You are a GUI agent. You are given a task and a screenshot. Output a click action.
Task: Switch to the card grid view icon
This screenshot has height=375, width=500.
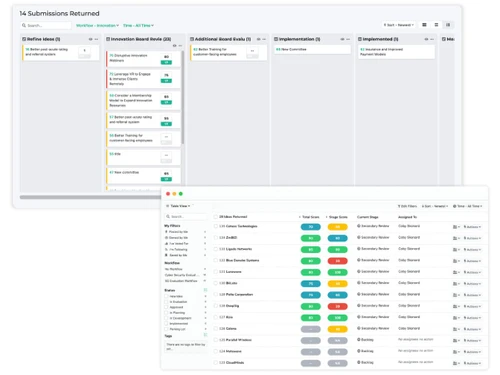pyautogui.click(x=424, y=25)
